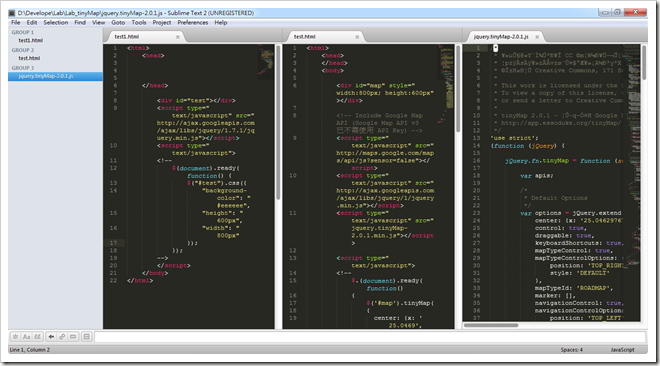Toggle wrap search link icon
Image resolution: width=660 pixels, height=366 pixels.
click(x=62, y=337)
